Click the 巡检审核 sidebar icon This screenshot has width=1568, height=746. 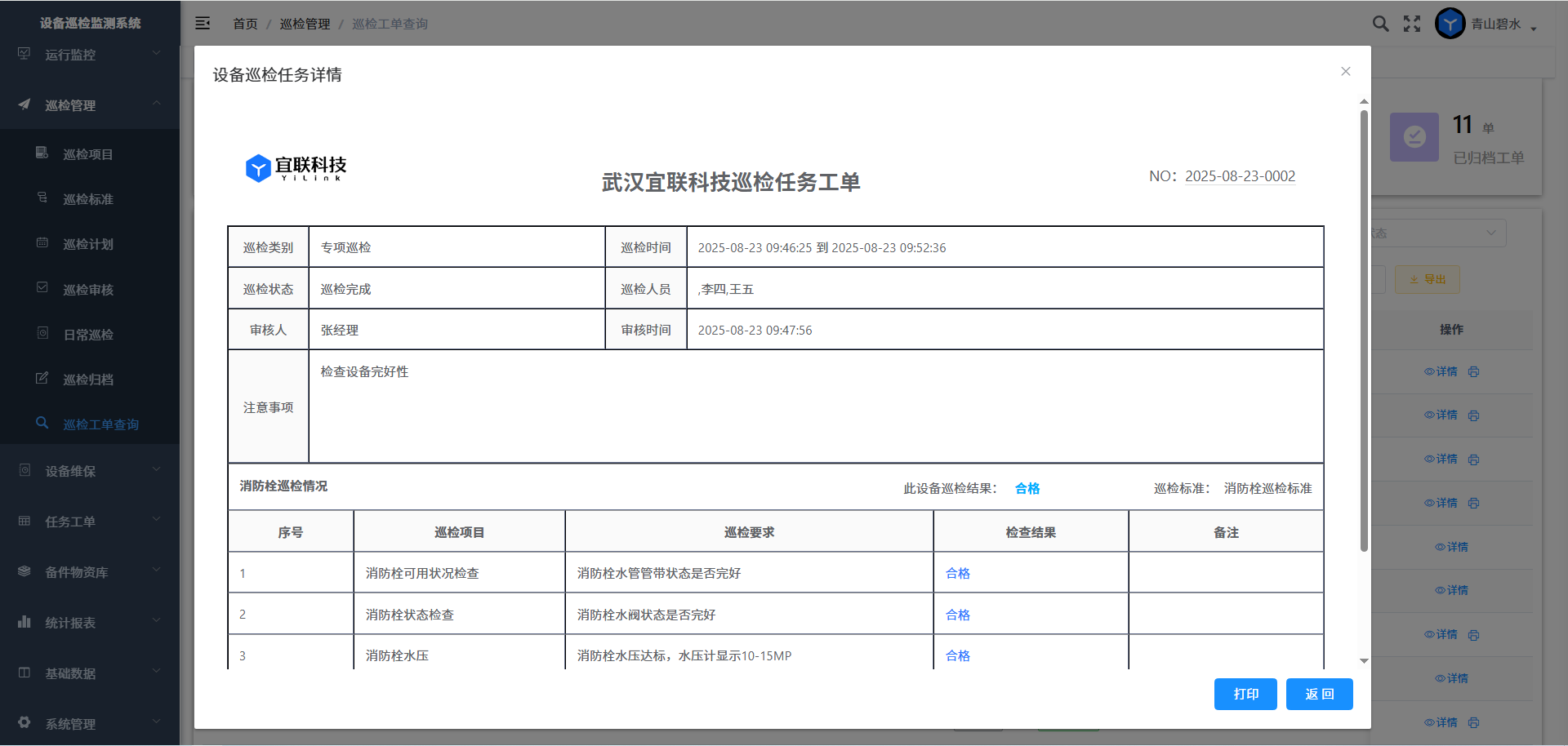coord(42,288)
